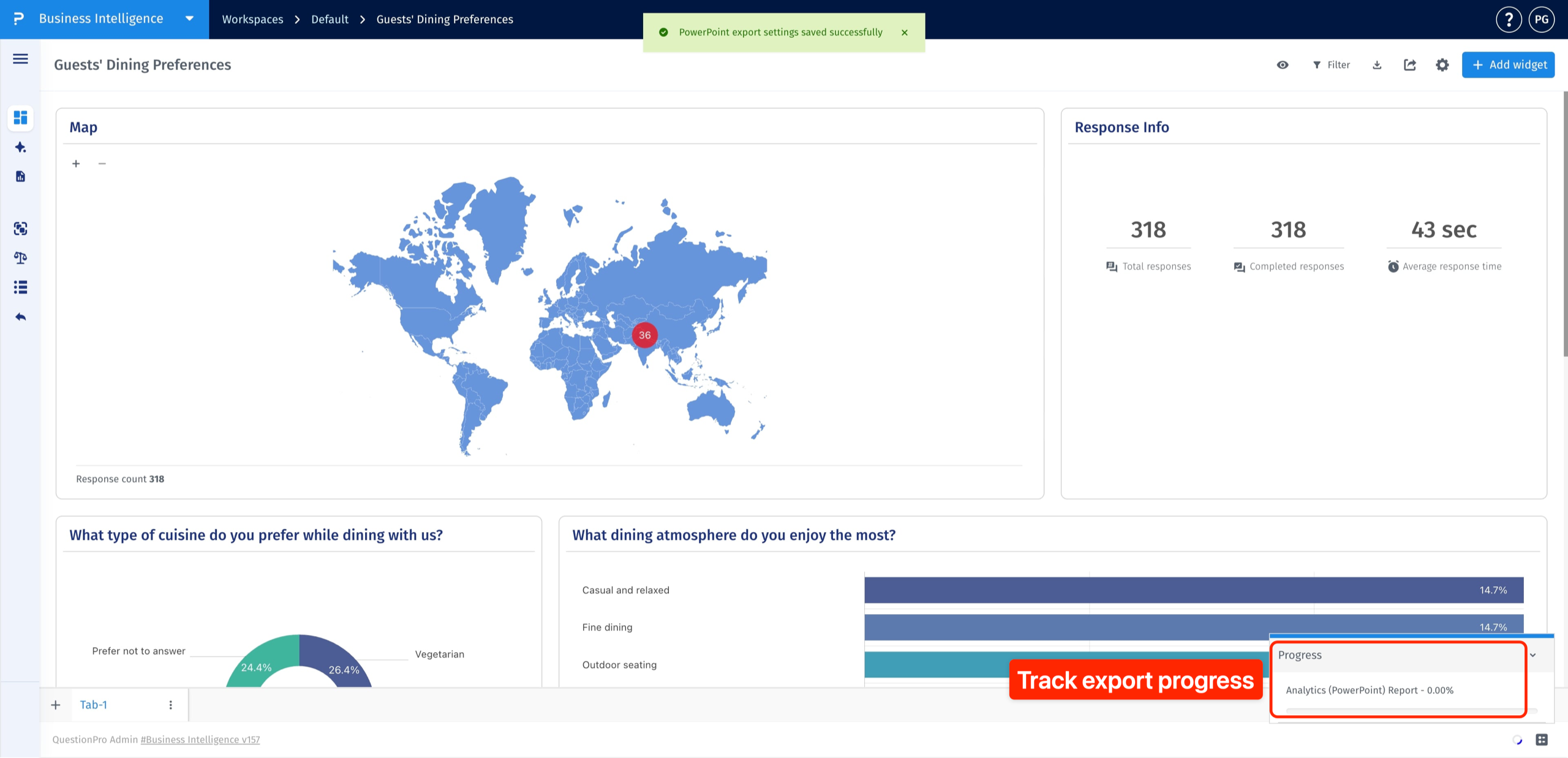
Task: Collapse the Progress panel chevron
Action: click(1533, 655)
